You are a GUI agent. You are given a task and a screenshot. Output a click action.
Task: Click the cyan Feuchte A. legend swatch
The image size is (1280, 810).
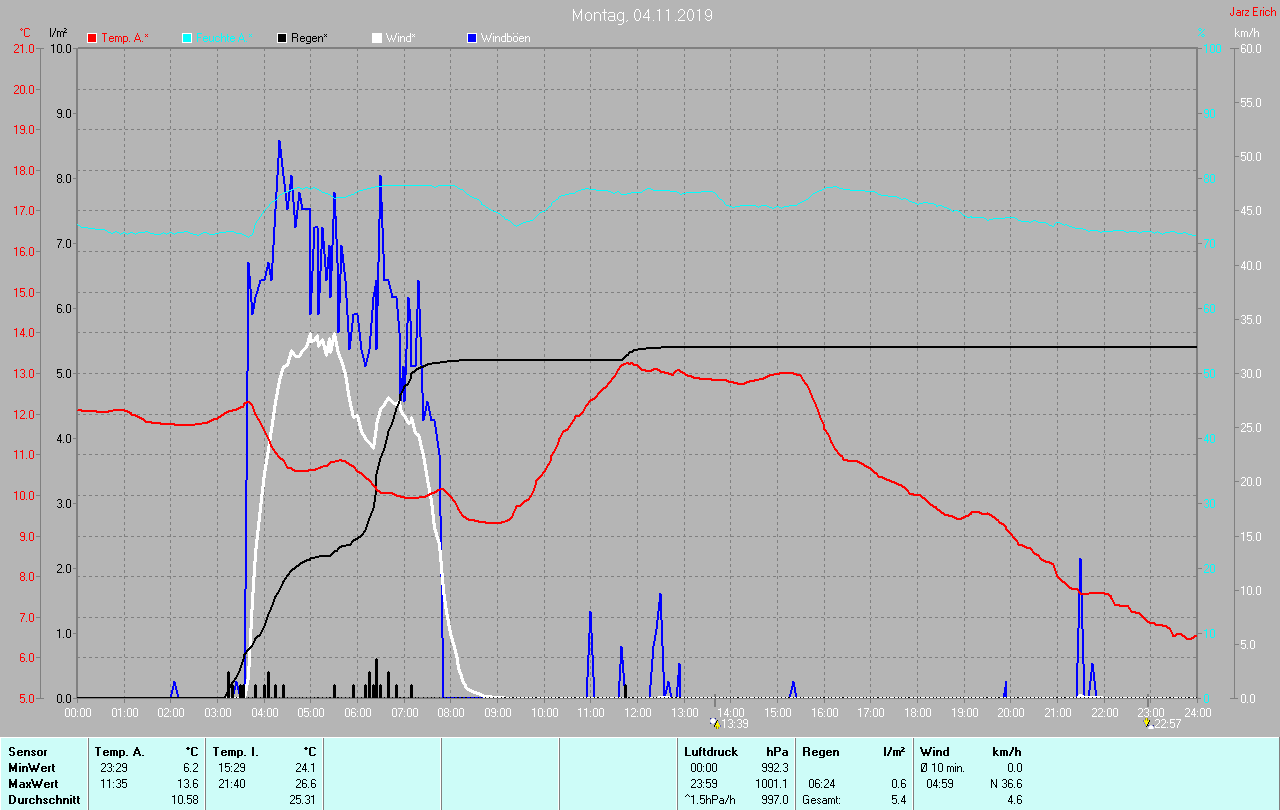(187, 38)
